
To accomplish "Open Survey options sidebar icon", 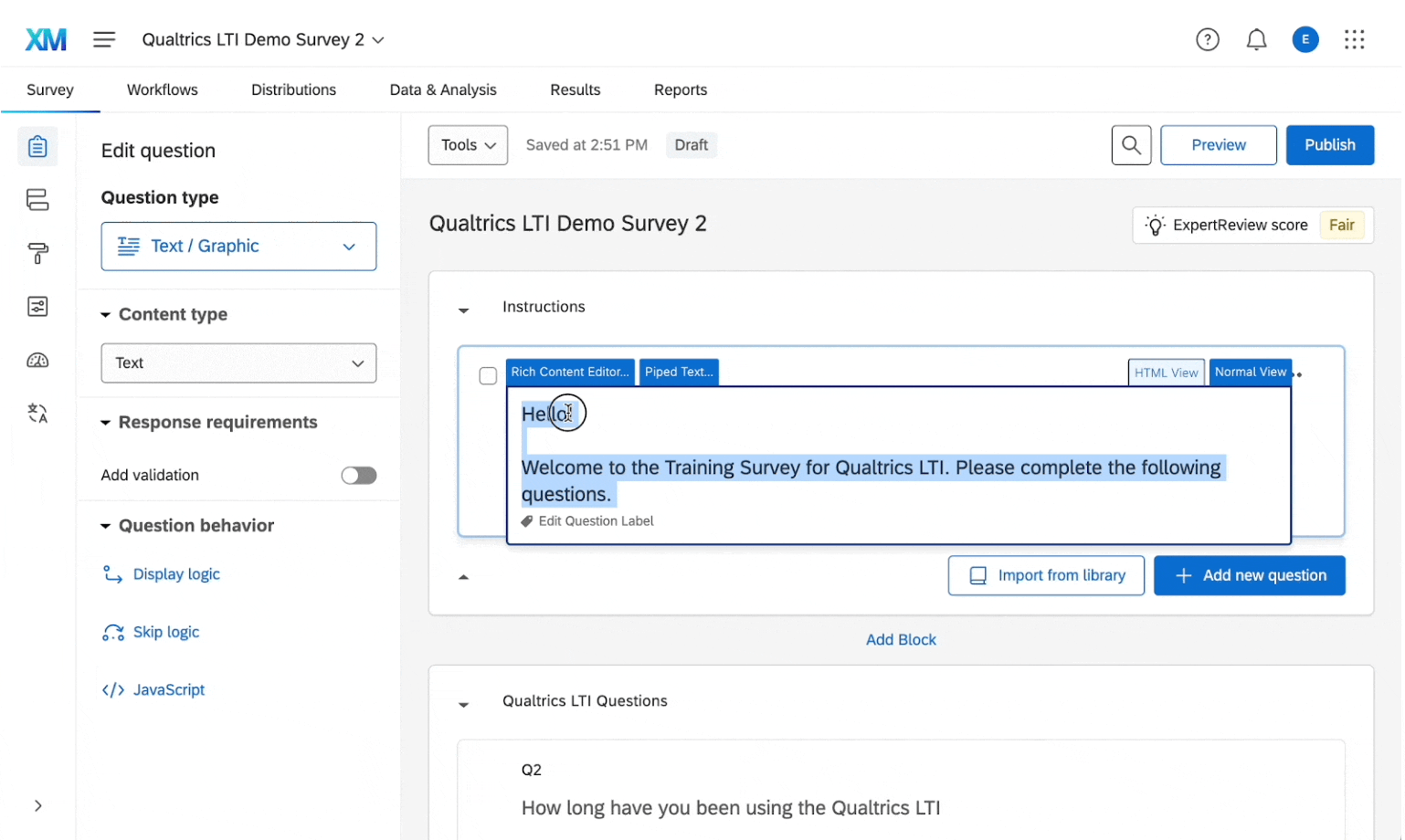I will click(37, 307).
